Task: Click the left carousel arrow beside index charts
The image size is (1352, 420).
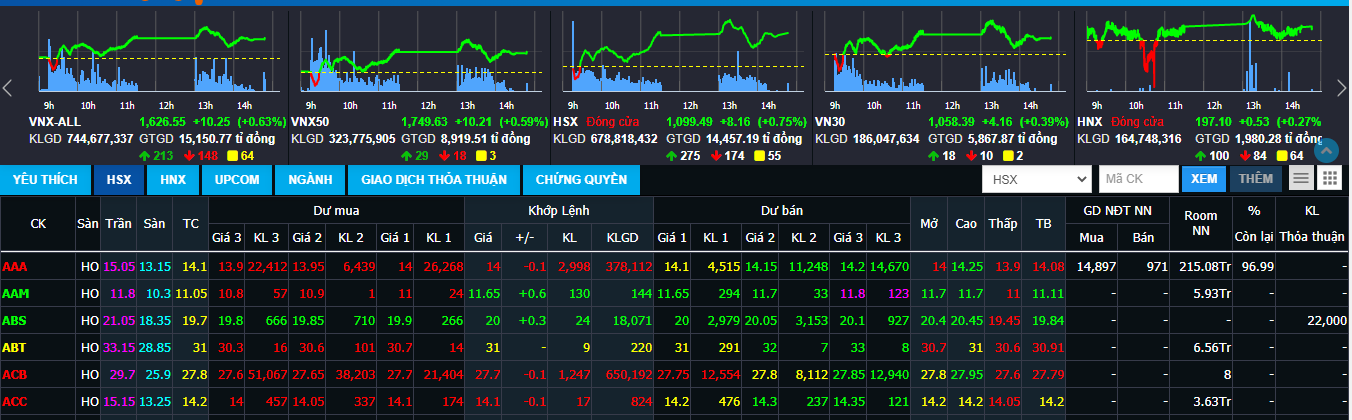Action: point(8,88)
